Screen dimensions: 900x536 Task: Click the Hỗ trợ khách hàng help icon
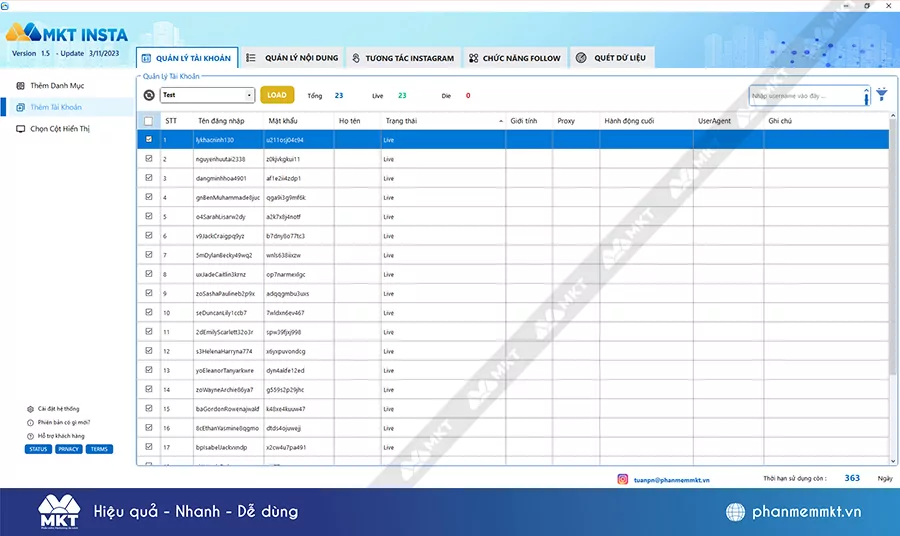coord(30,436)
